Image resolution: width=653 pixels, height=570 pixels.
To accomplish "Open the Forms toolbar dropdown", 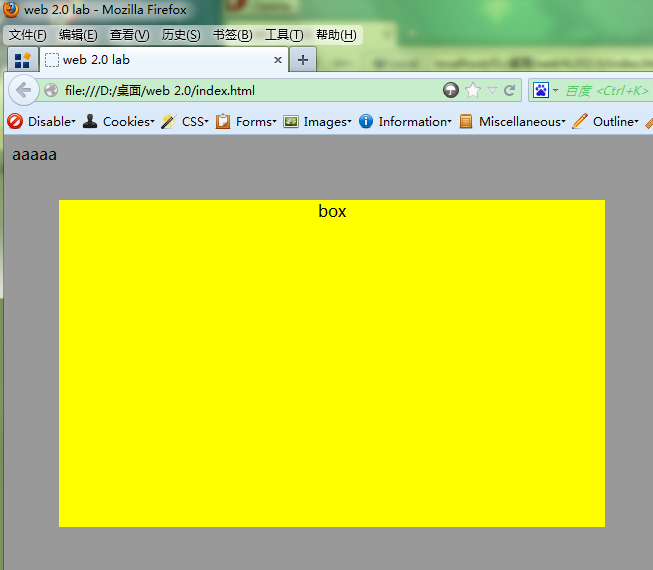I will click(246, 122).
